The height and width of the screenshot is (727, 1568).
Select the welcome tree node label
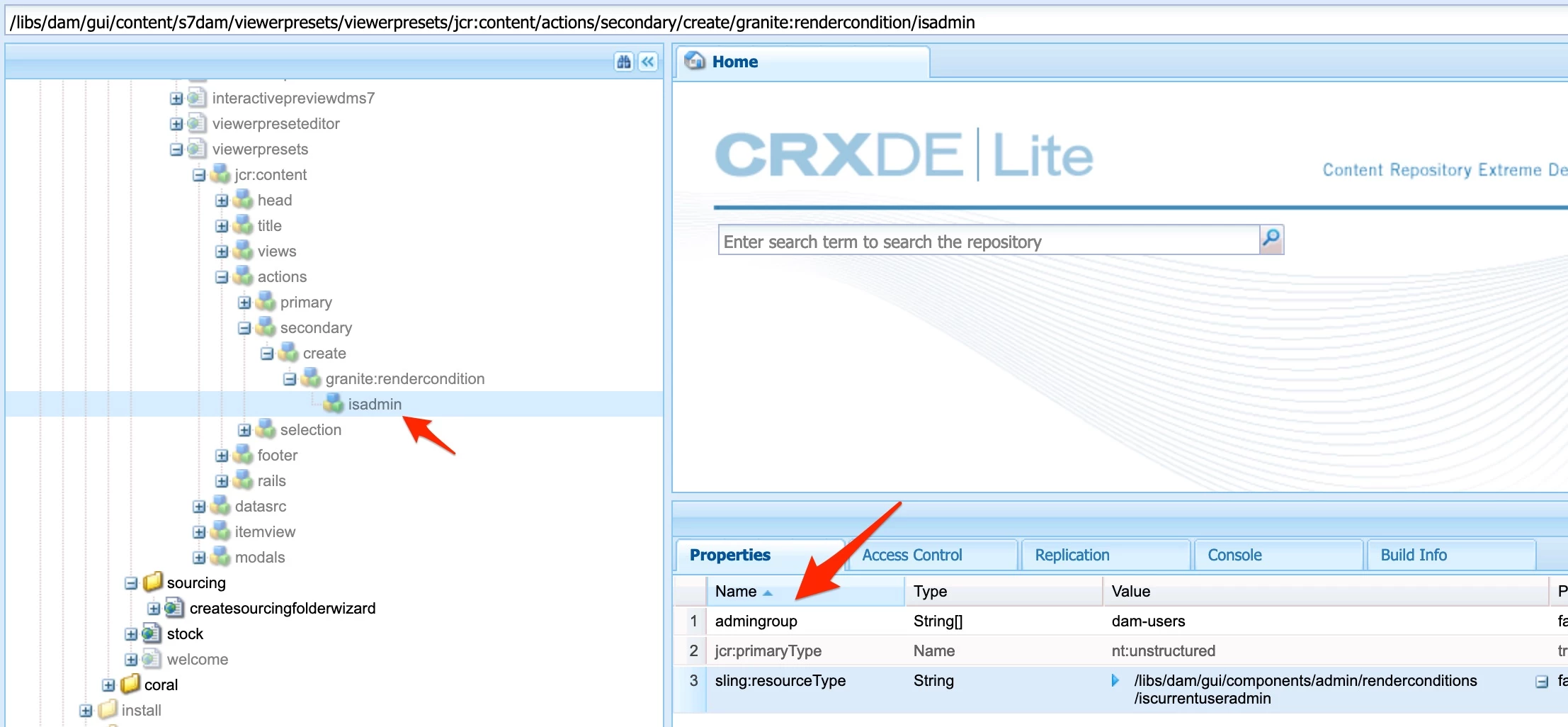[x=198, y=659]
